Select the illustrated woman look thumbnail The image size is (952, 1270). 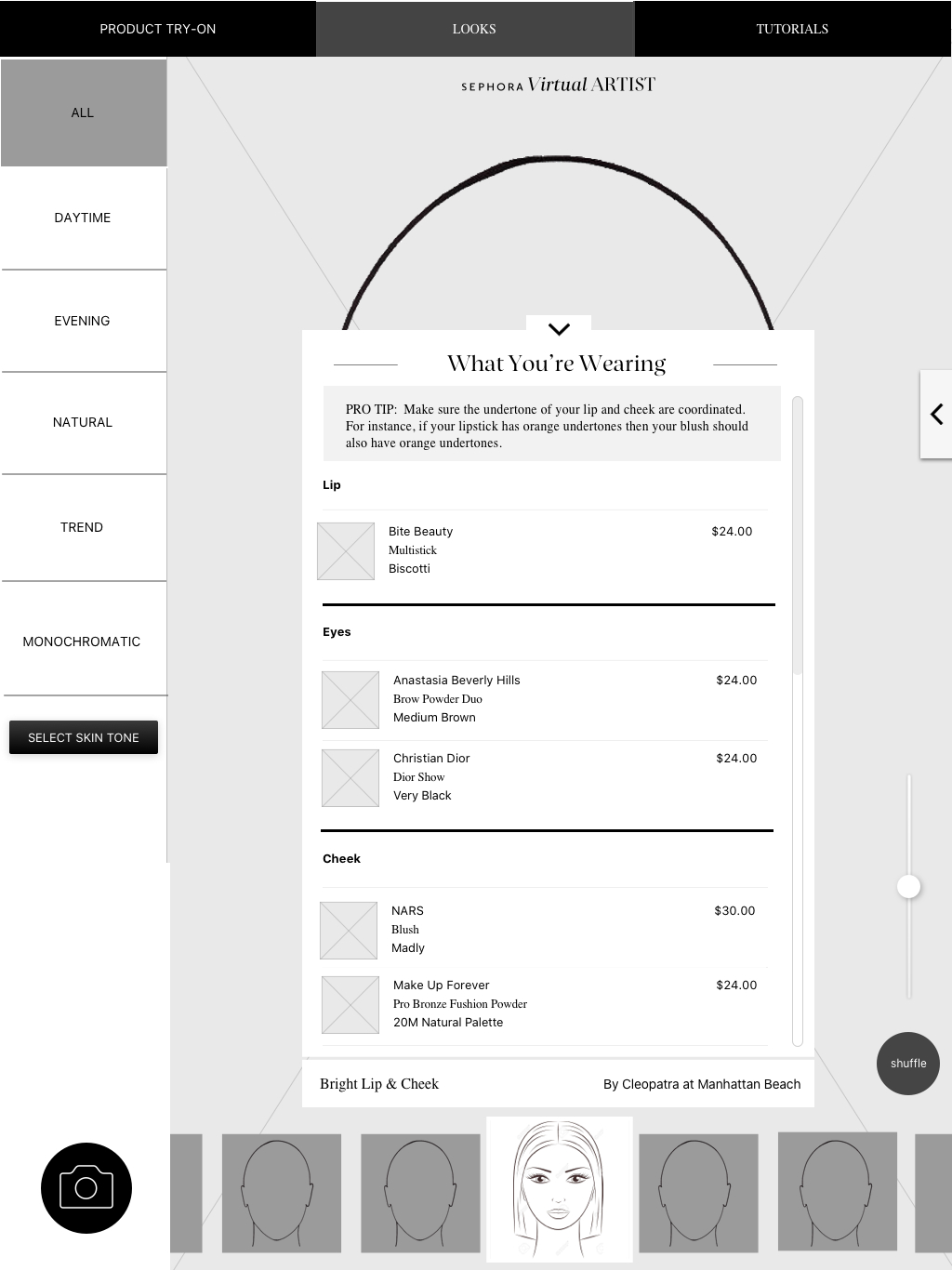[560, 1189]
